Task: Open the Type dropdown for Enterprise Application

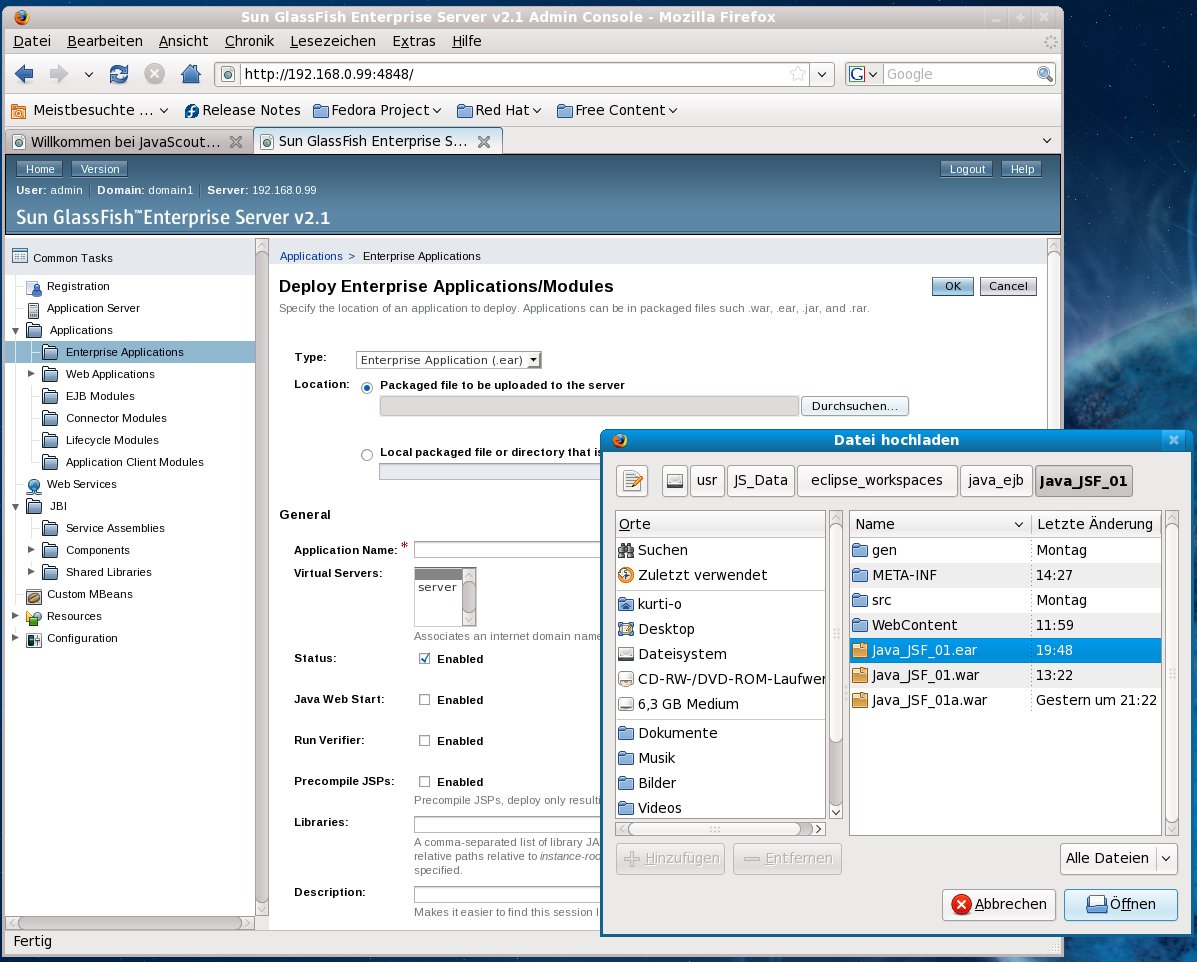Action: pos(449,360)
